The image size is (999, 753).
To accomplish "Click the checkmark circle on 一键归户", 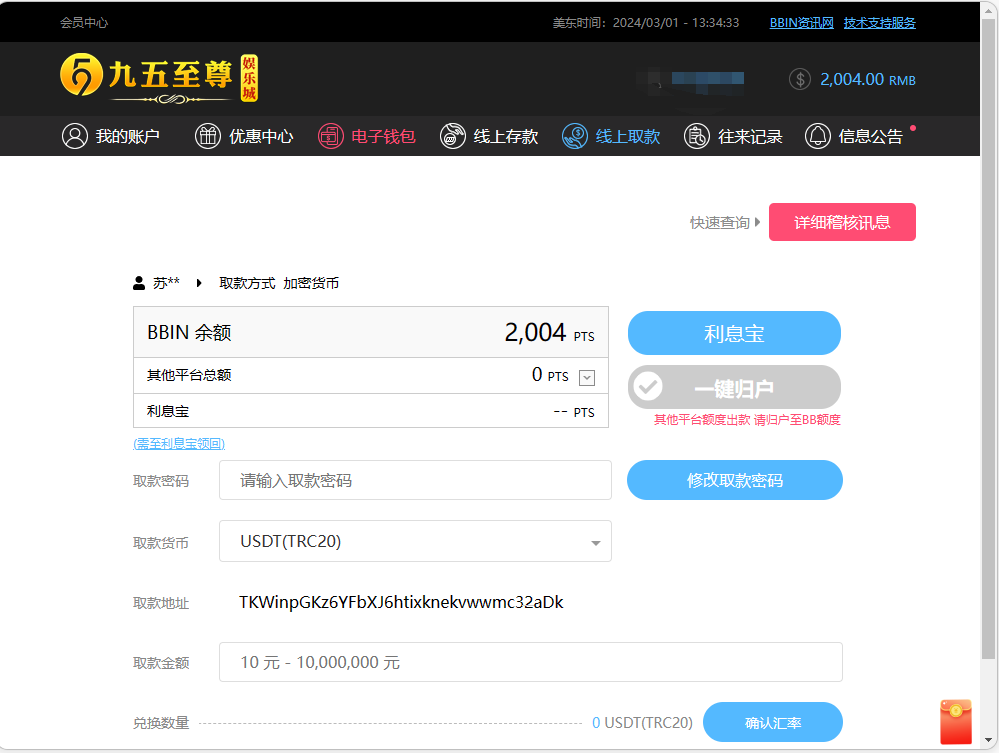I will pyautogui.click(x=648, y=387).
